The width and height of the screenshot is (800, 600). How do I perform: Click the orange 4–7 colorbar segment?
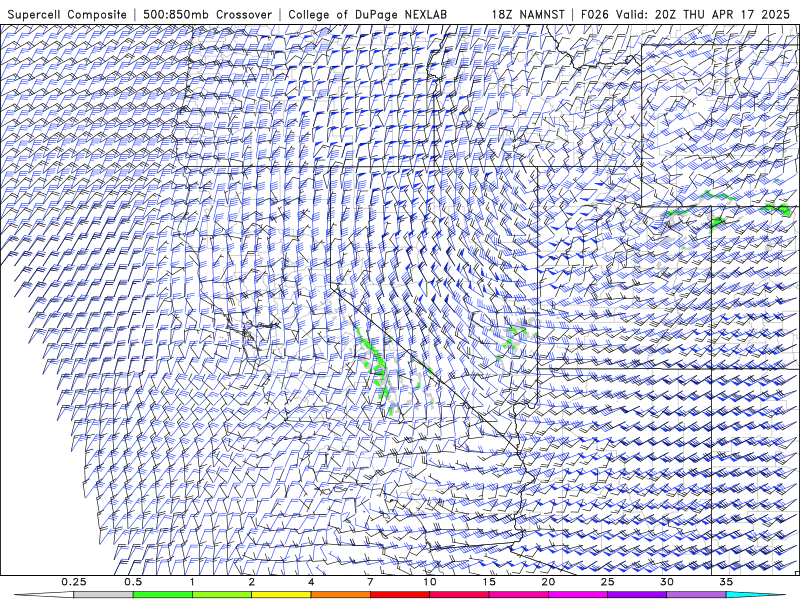click(340, 595)
